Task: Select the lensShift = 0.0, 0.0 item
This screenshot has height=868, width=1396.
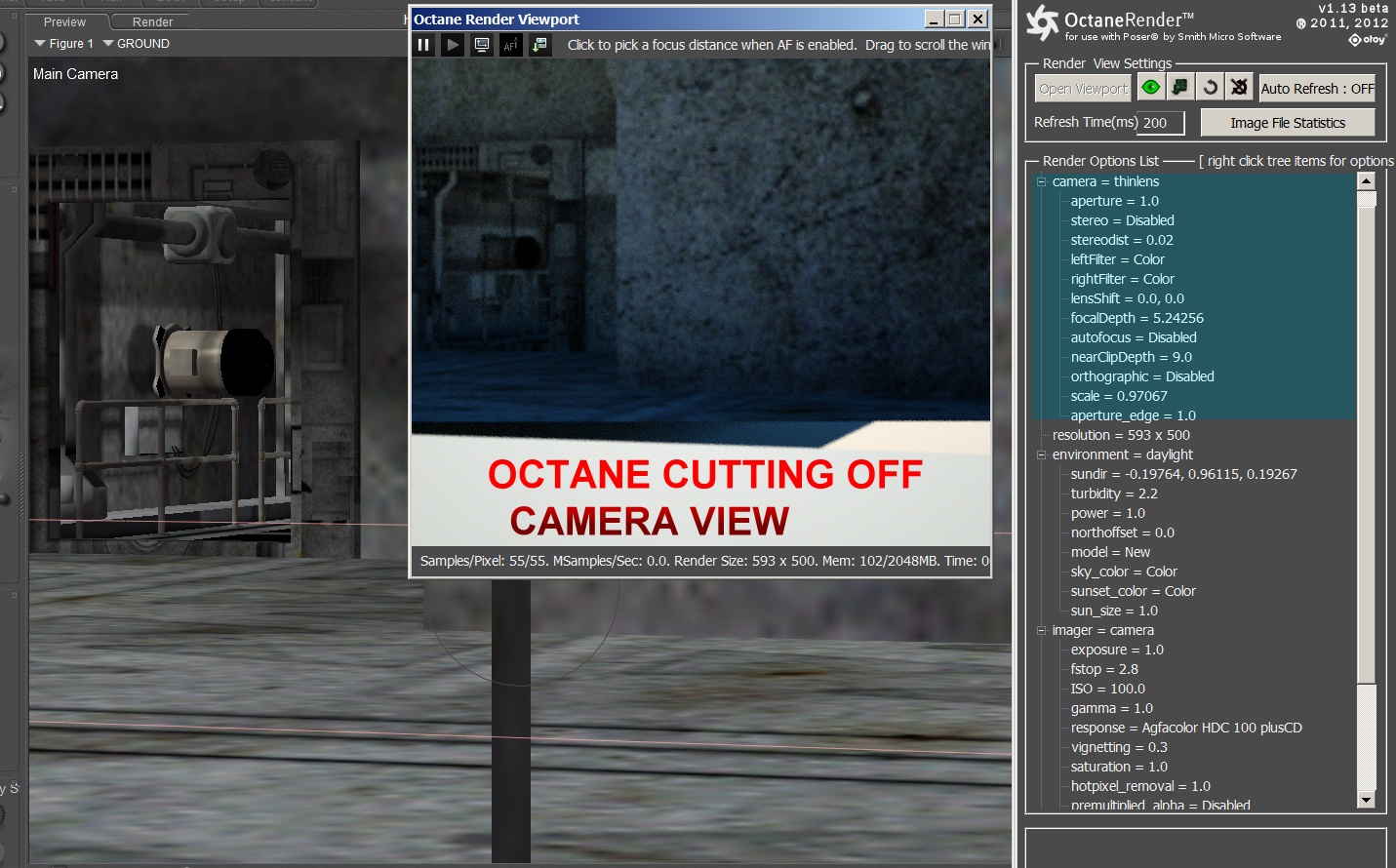Action: (x=1128, y=298)
